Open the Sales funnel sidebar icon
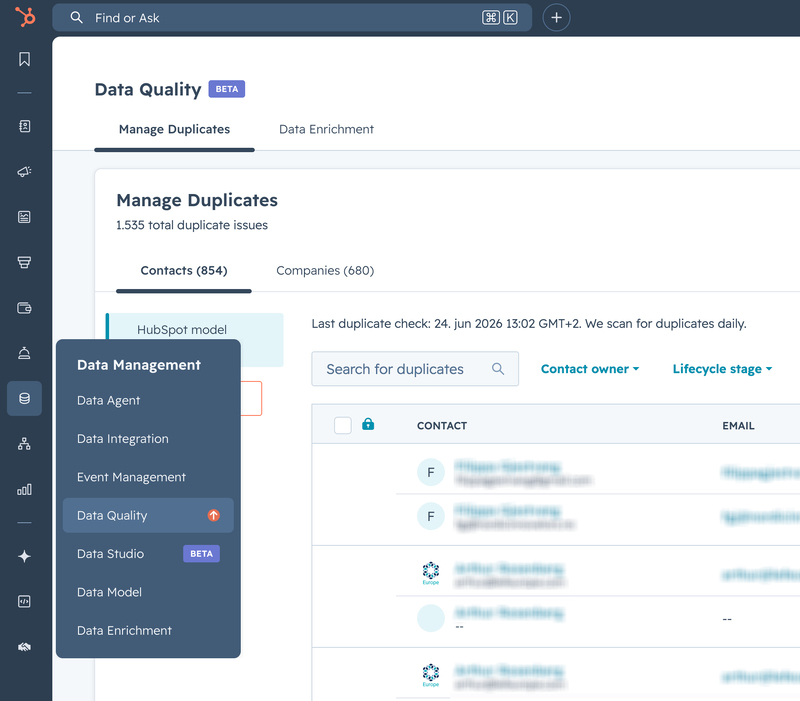This screenshot has width=800, height=701. [24, 262]
